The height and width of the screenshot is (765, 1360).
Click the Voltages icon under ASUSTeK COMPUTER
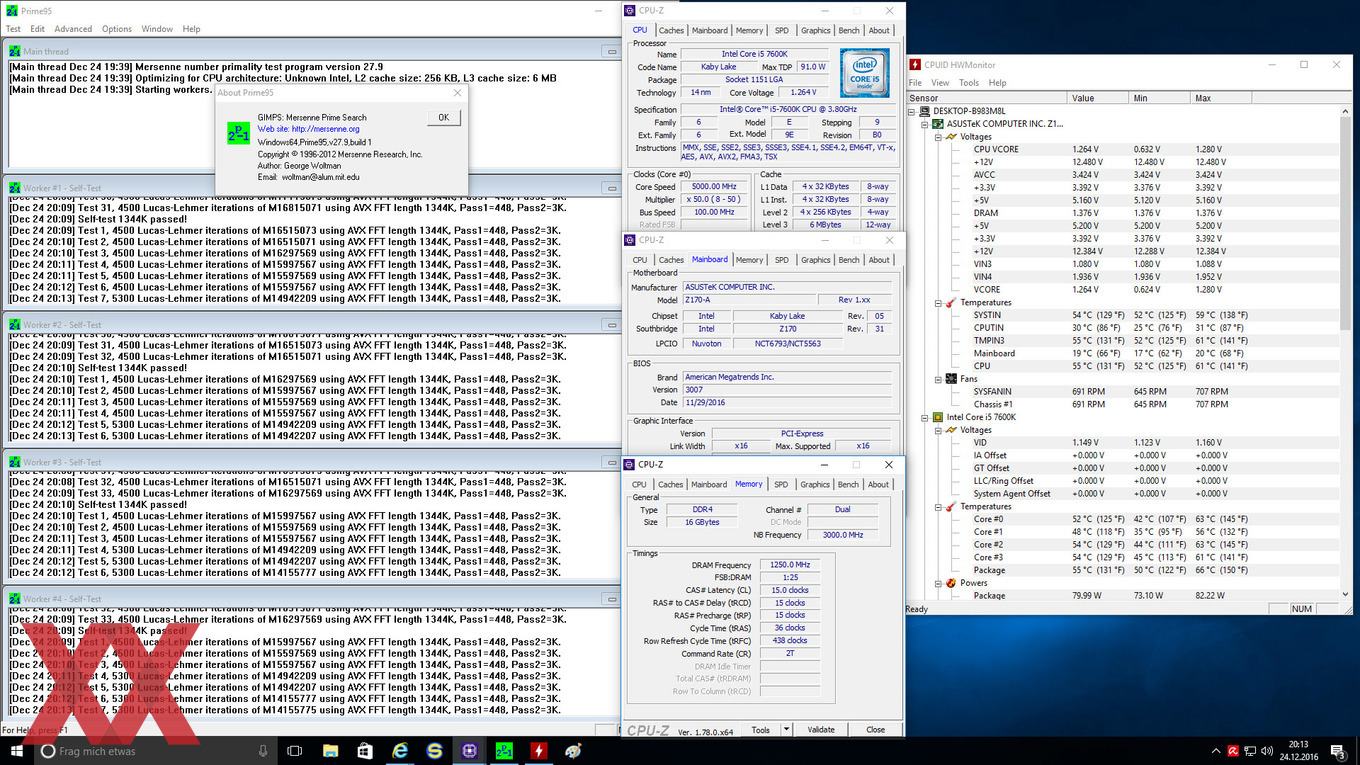coord(951,137)
